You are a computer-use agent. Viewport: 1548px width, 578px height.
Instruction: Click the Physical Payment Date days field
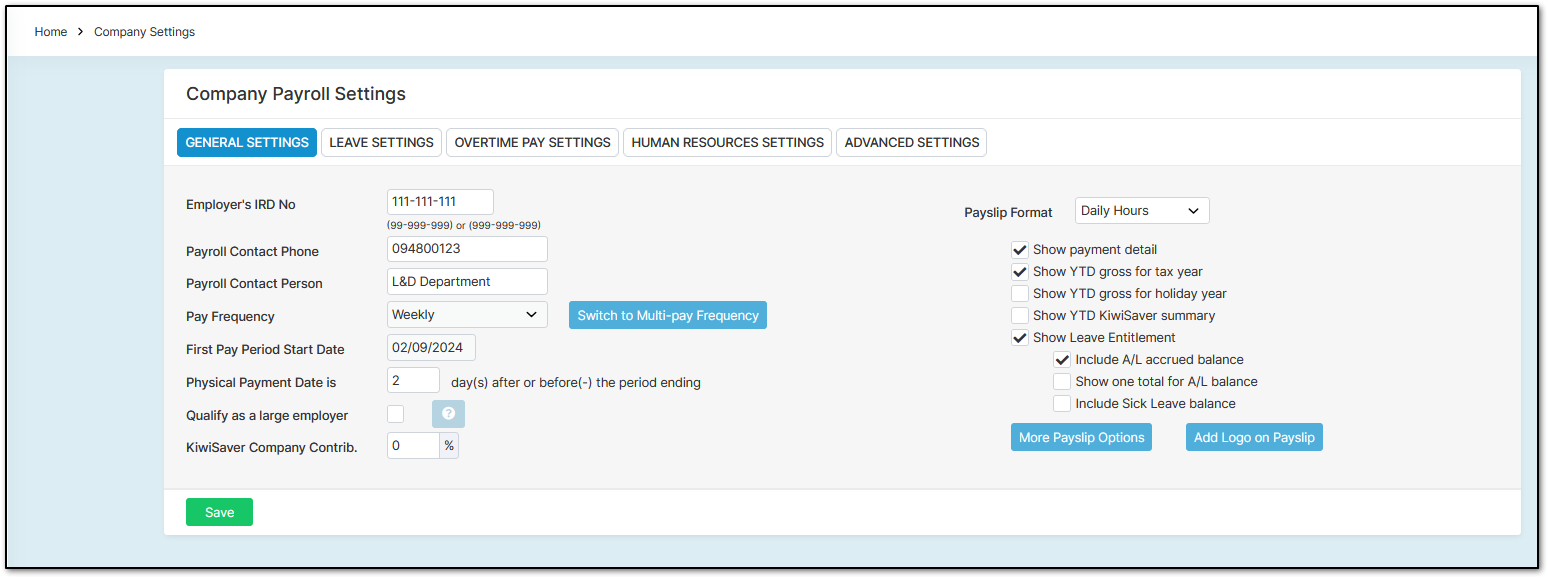tap(413, 381)
